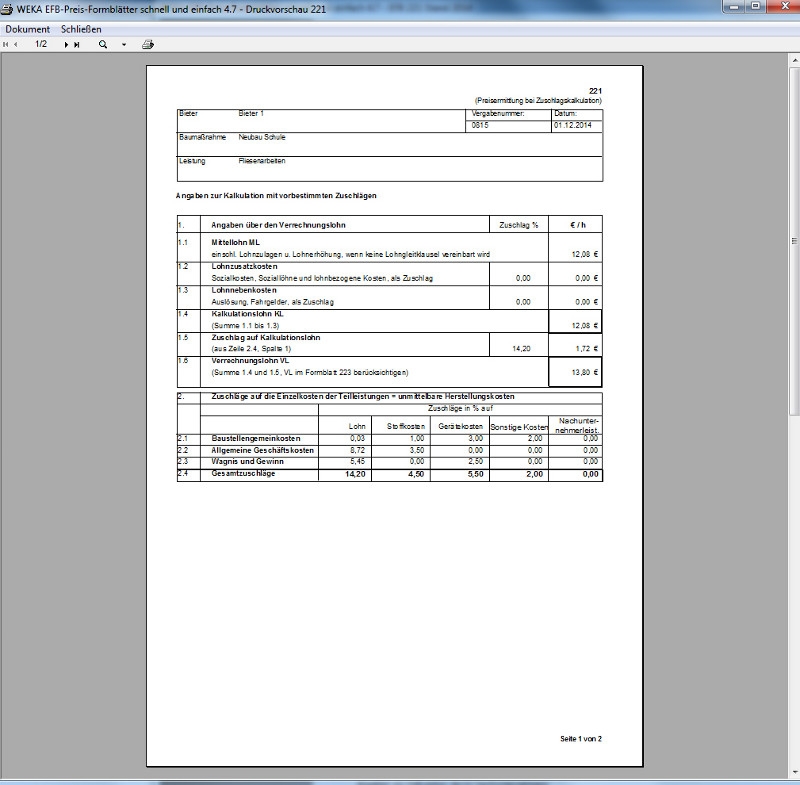
Task: Click heading Angaben zur Kalkulation mit vorbestimmten Zuschlägen
Action: 276,195
